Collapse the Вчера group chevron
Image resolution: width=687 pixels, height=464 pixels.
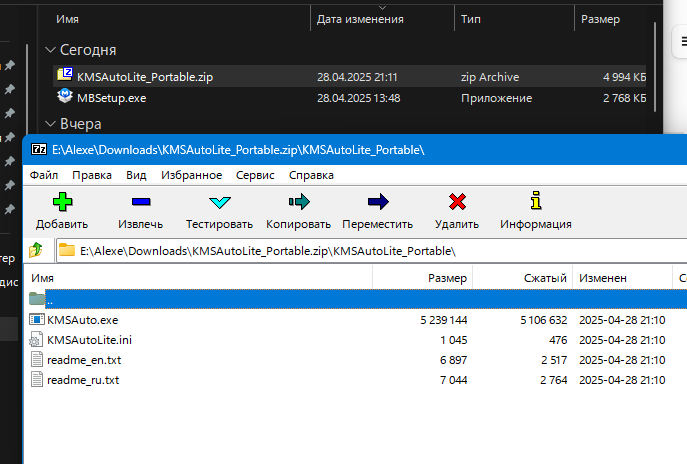point(51,124)
